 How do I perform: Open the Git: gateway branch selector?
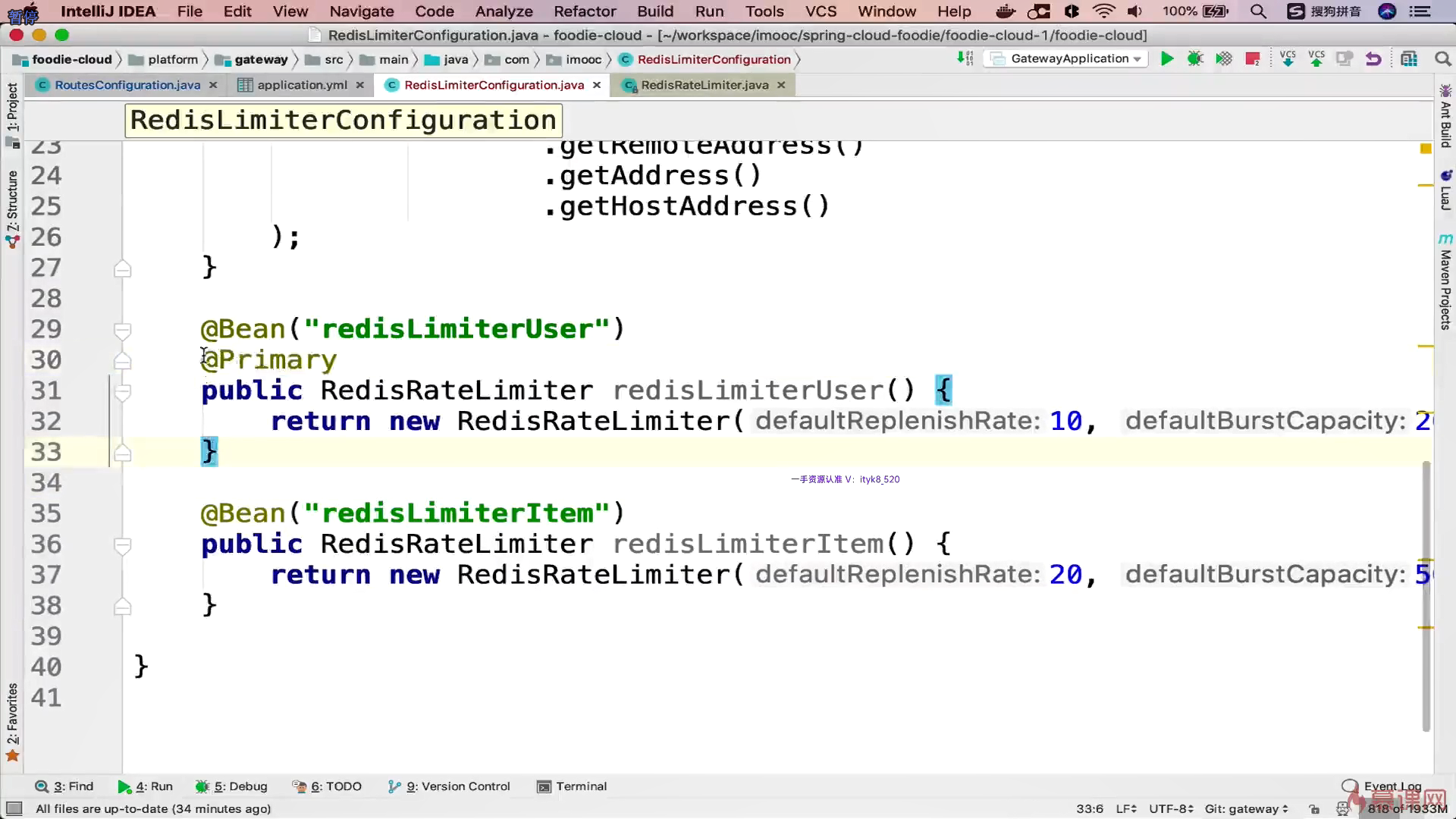[x=1246, y=809]
